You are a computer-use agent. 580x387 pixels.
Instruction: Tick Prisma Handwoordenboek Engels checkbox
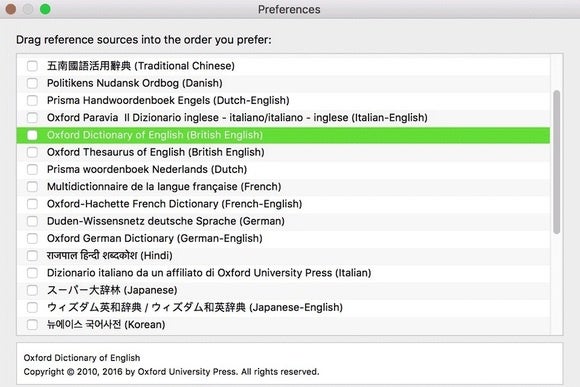(32, 100)
